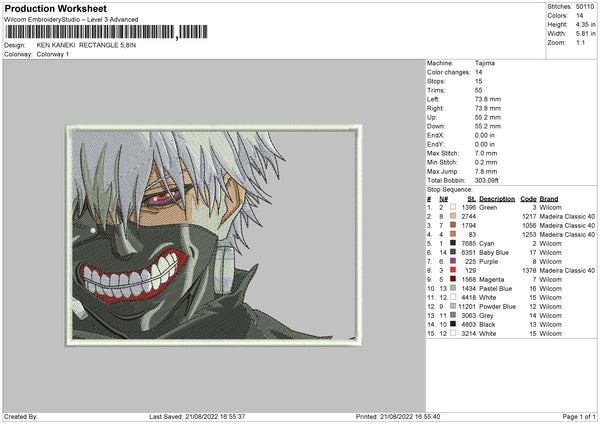Click the Colorway 1 value
Image resolution: width=600 pixels, height=424 pixels.
(x=53, y=54)
